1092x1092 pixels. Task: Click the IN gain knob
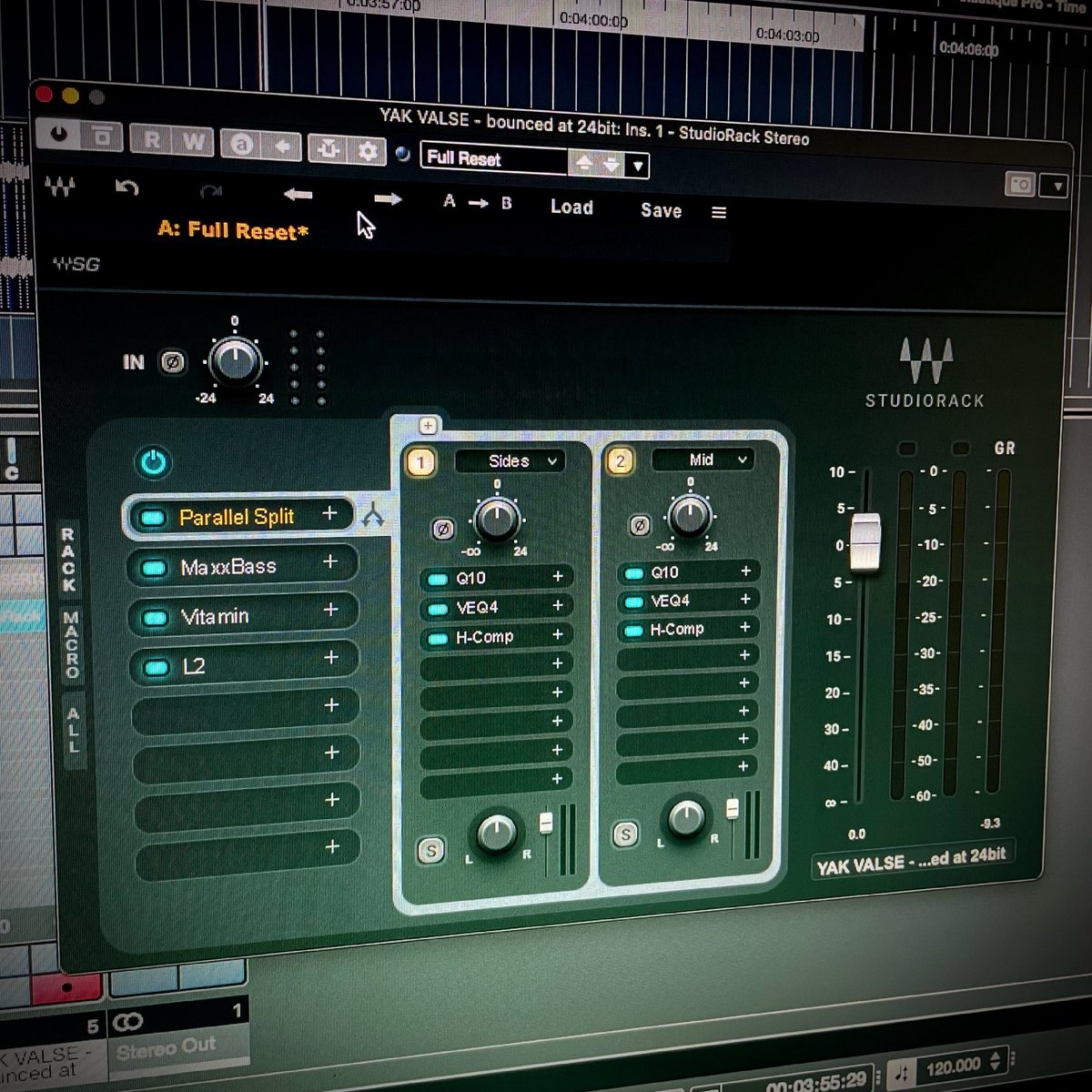(x=235, y=360)
